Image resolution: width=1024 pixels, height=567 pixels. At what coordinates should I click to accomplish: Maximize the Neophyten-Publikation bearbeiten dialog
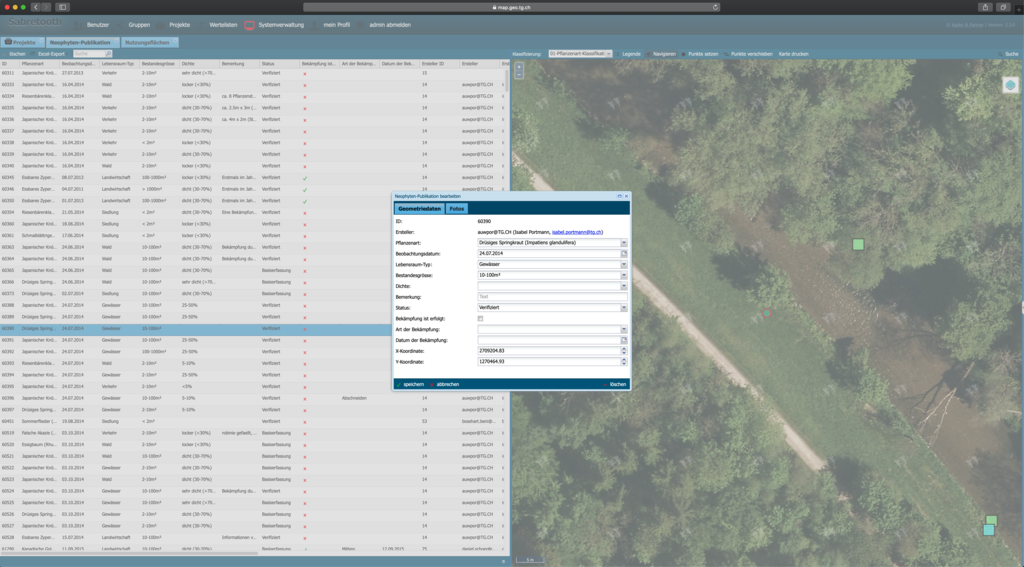point(619,196)
